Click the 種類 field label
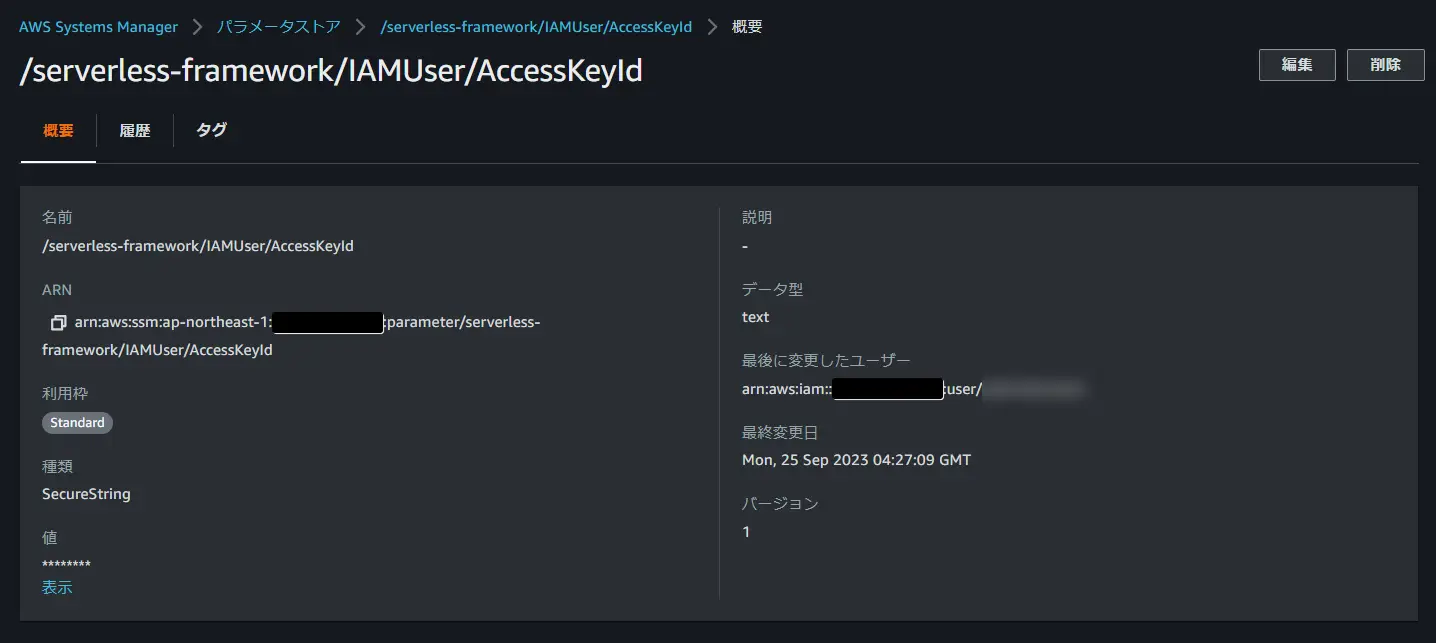The height and width of the screenshot is (643, 1436). (x=57, y=466)
